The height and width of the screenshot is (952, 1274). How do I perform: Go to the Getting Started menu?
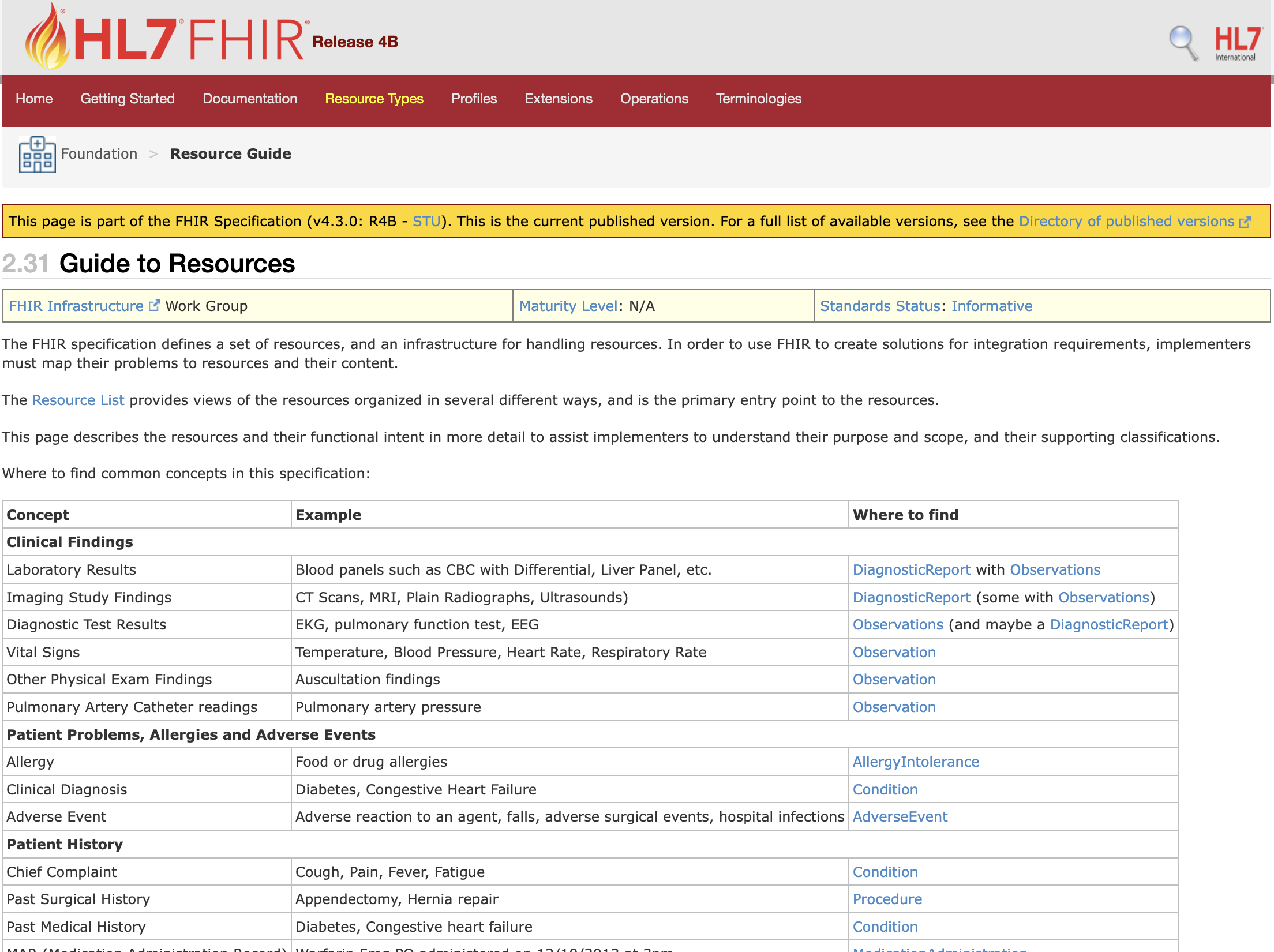click(x=127, y=99)
